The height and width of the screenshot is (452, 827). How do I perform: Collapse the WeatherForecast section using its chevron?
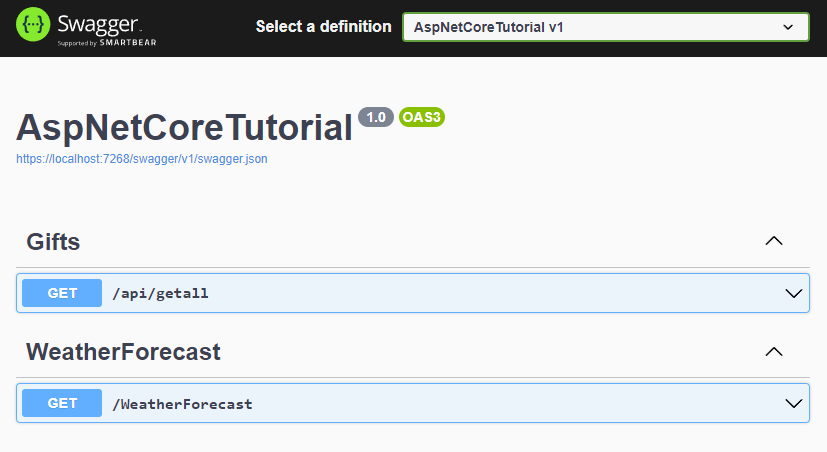coord(773,352)
